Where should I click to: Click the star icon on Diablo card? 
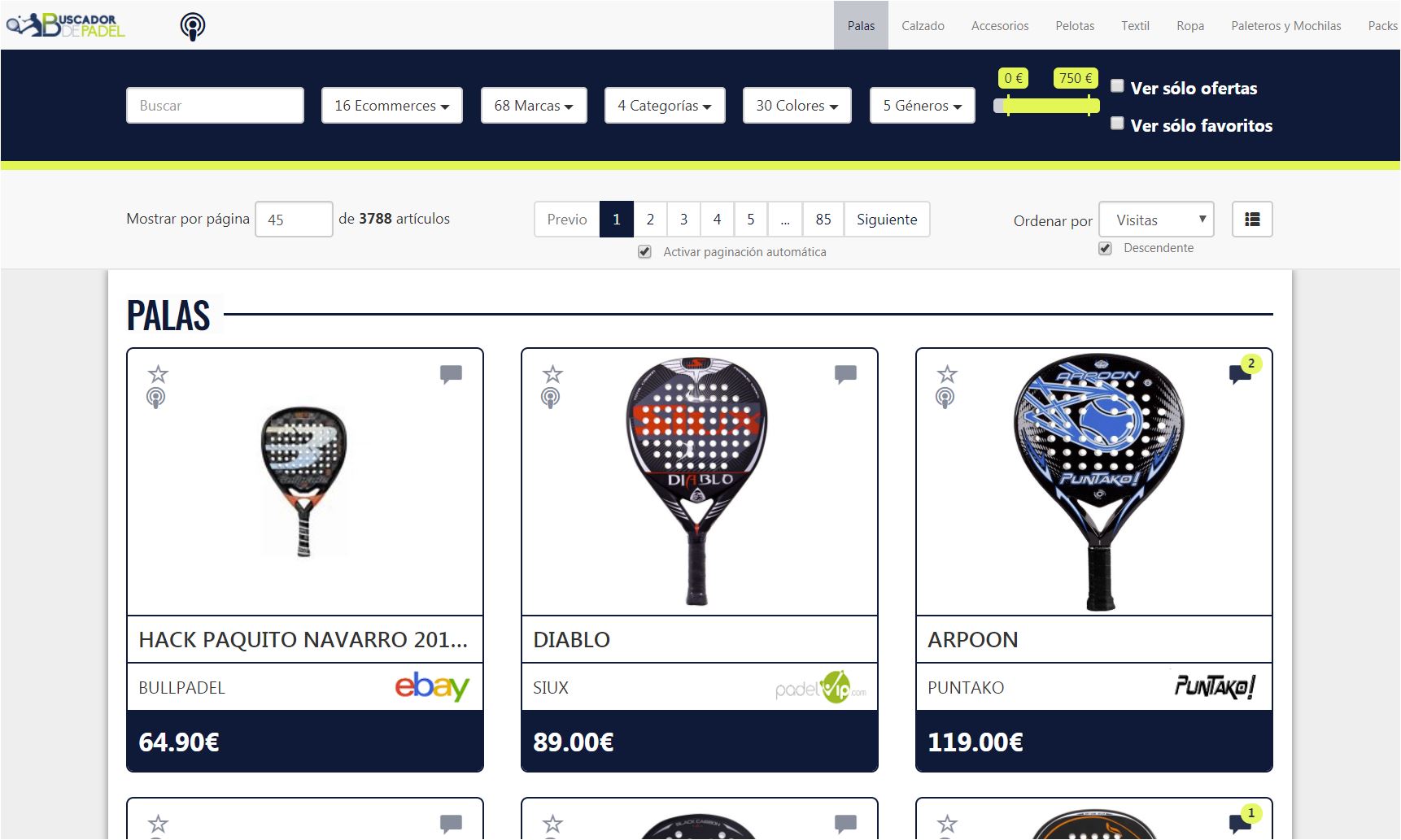pos(552,374)
